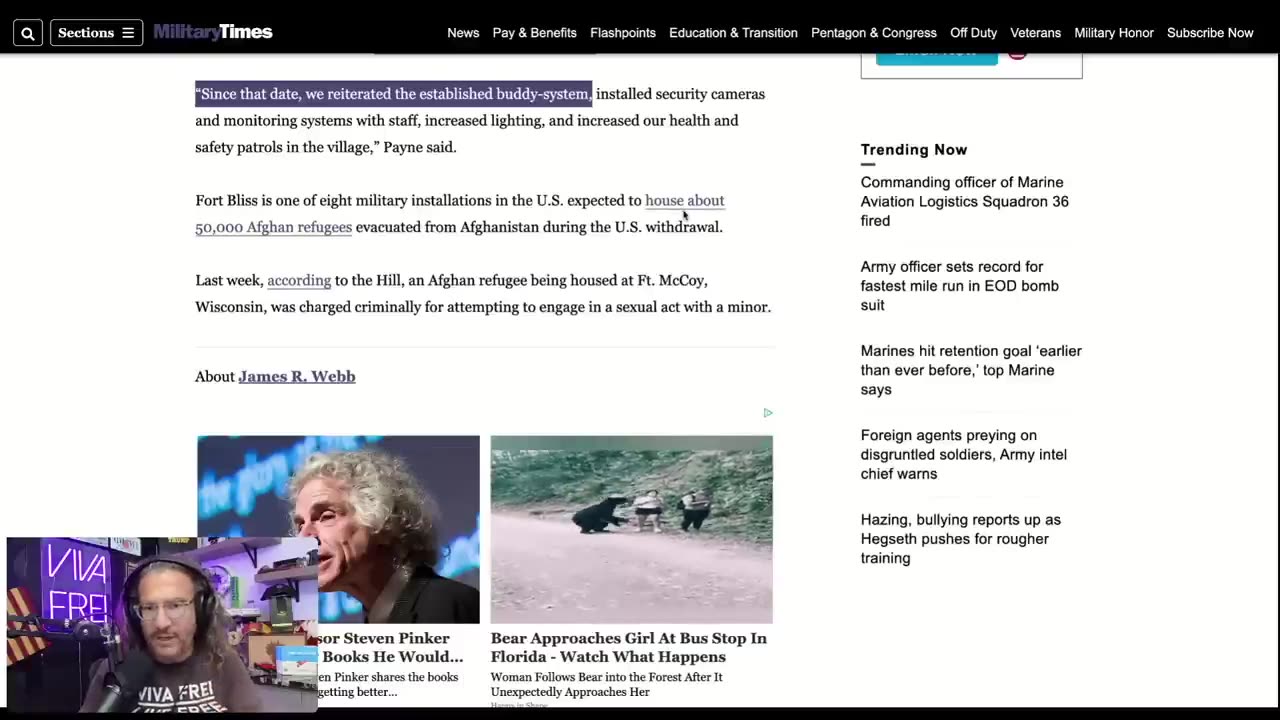Follow the 'house about' refugees link

[684, 200]
